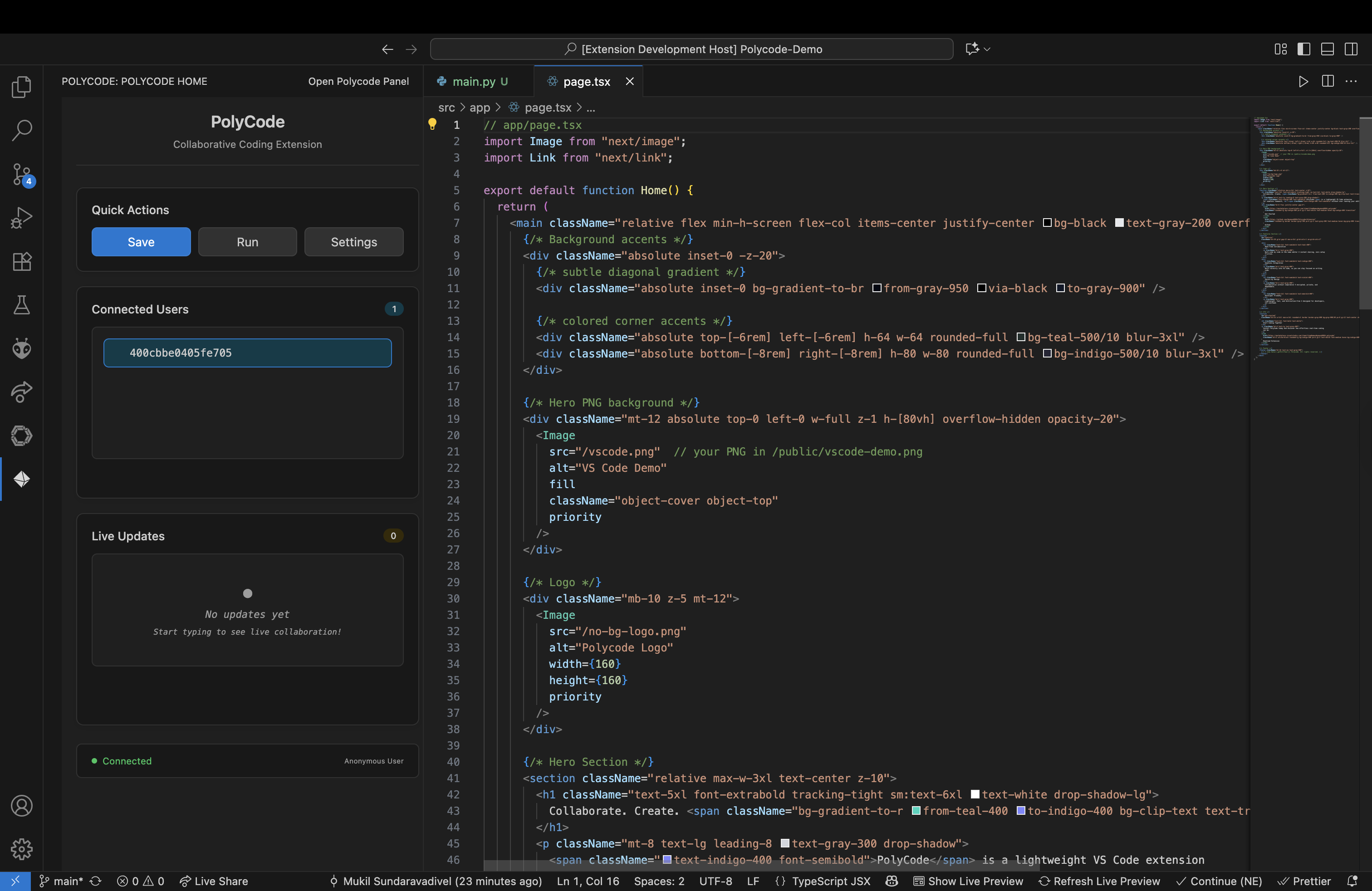Open the Search view icon
The height and width of the screenshot is (891, 1372).
point(21,130)
